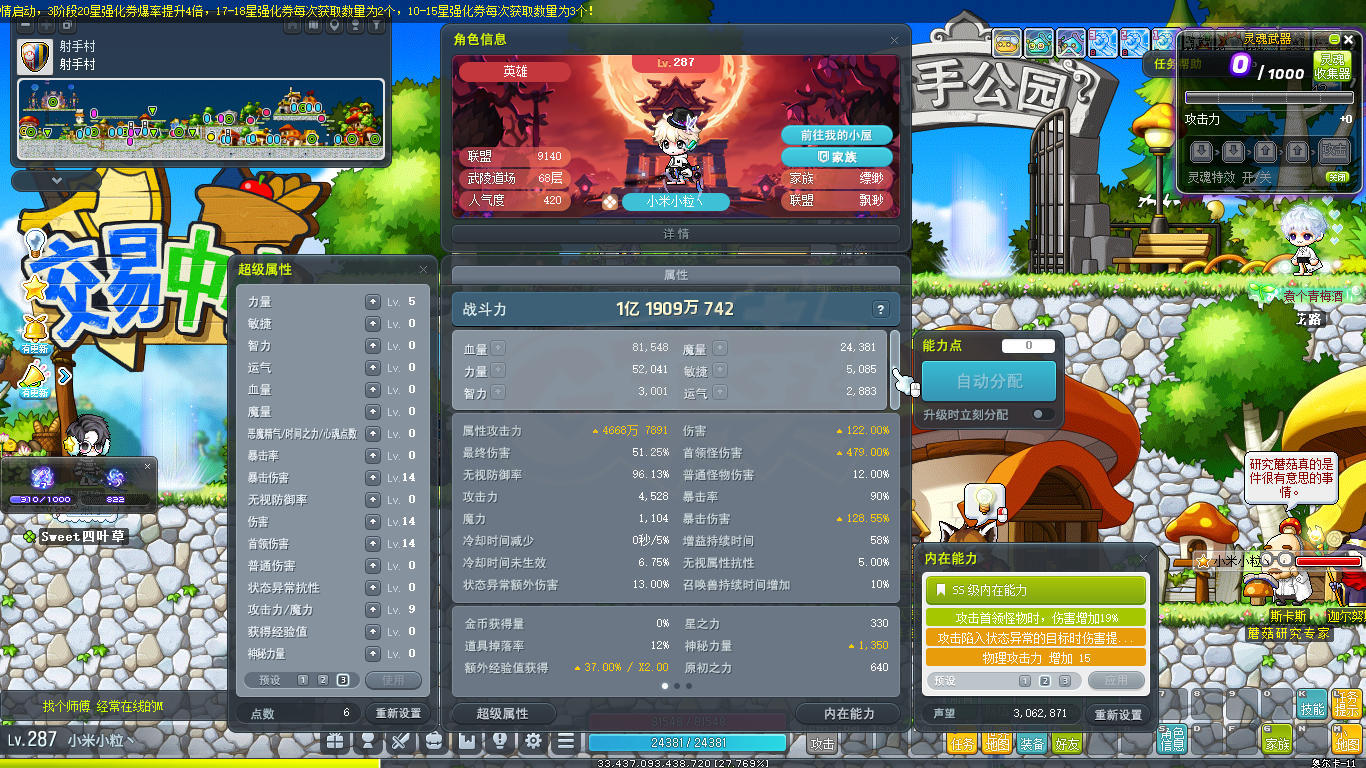Select preset 3 in 超级属性 panel
The height and width of the screenshot is (768, 1366).
[343, 680]
